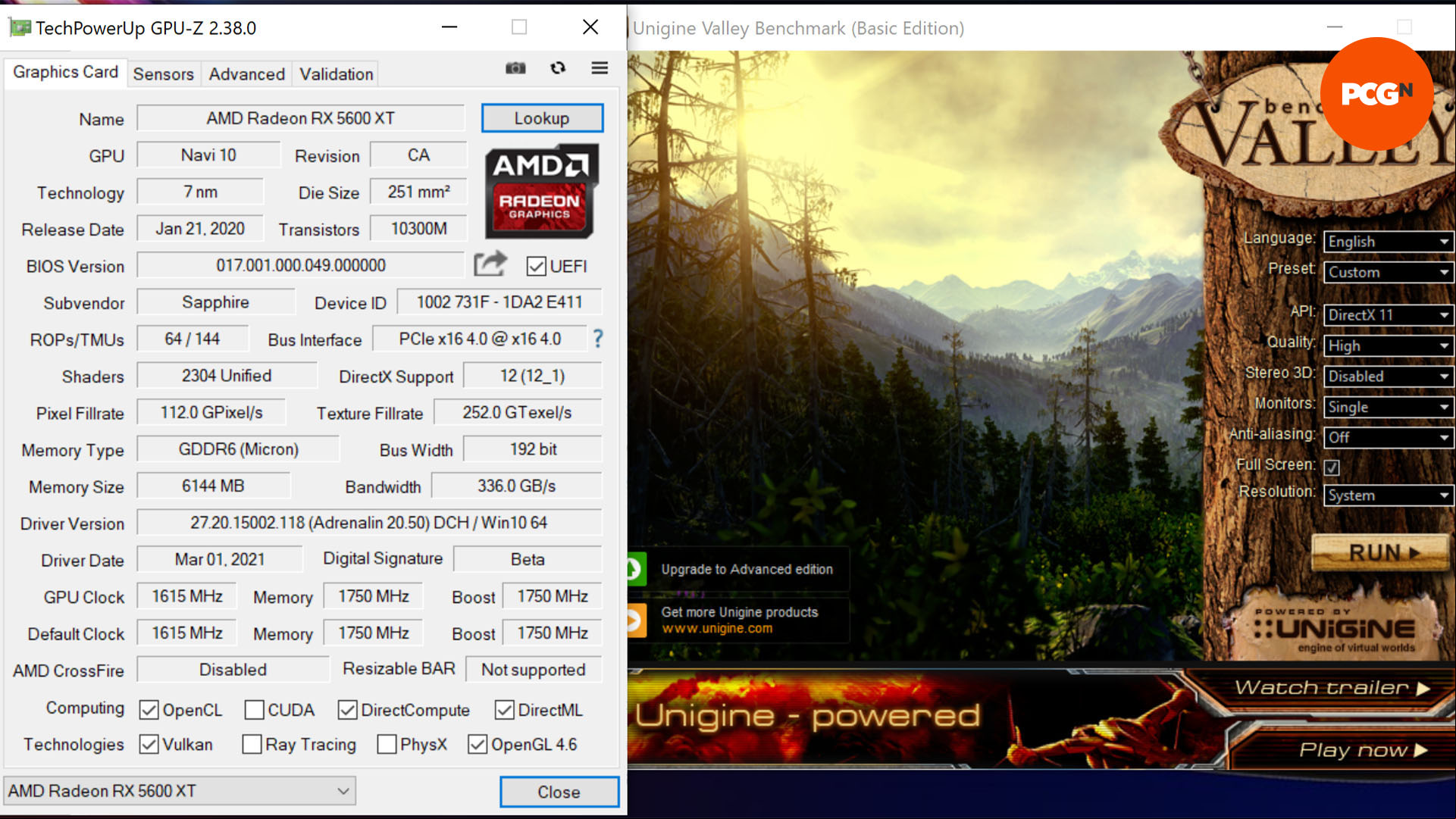Open the Language dropdown in Valley

(1389, 242)
